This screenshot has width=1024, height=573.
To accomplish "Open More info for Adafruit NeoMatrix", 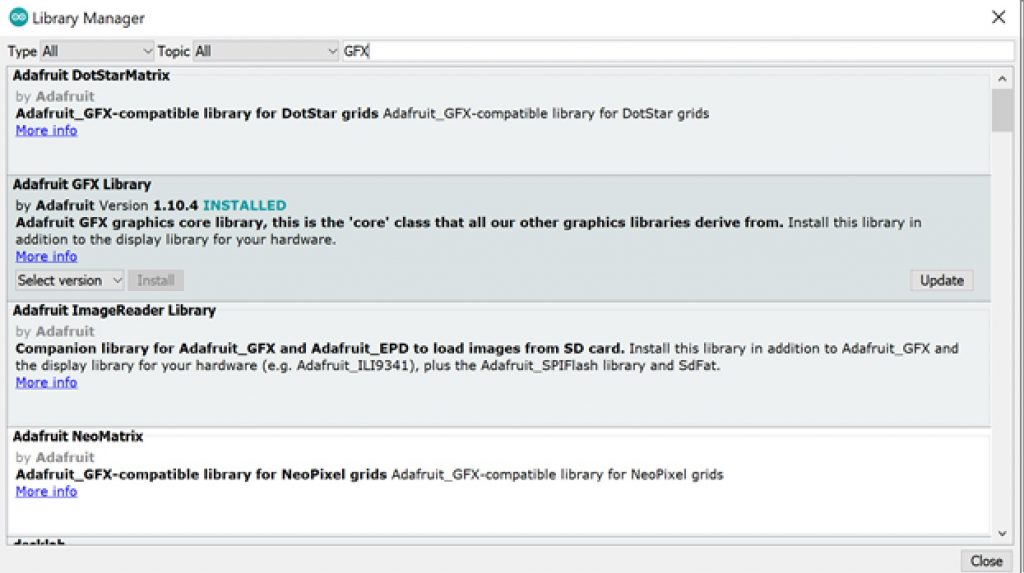I will point(46,492).
